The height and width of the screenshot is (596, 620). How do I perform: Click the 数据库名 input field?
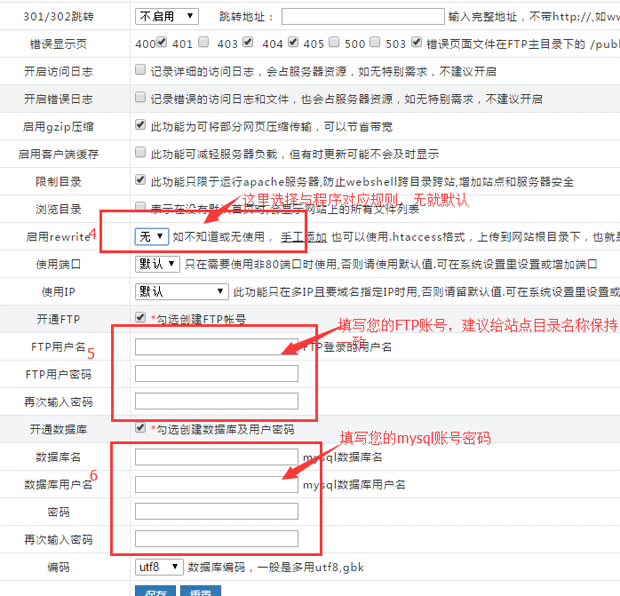216,457
